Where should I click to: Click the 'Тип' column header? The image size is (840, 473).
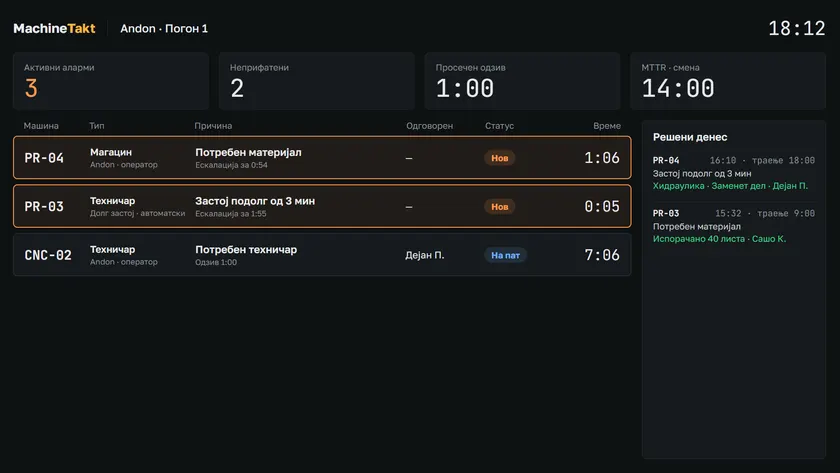point(96,126)
